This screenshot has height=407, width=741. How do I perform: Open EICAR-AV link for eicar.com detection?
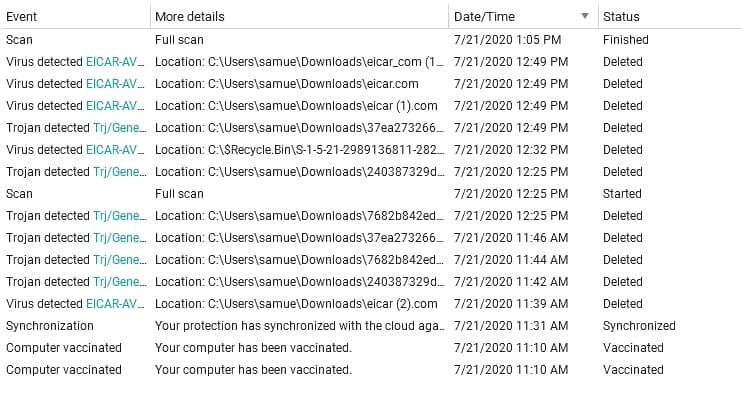pos(116,84)
